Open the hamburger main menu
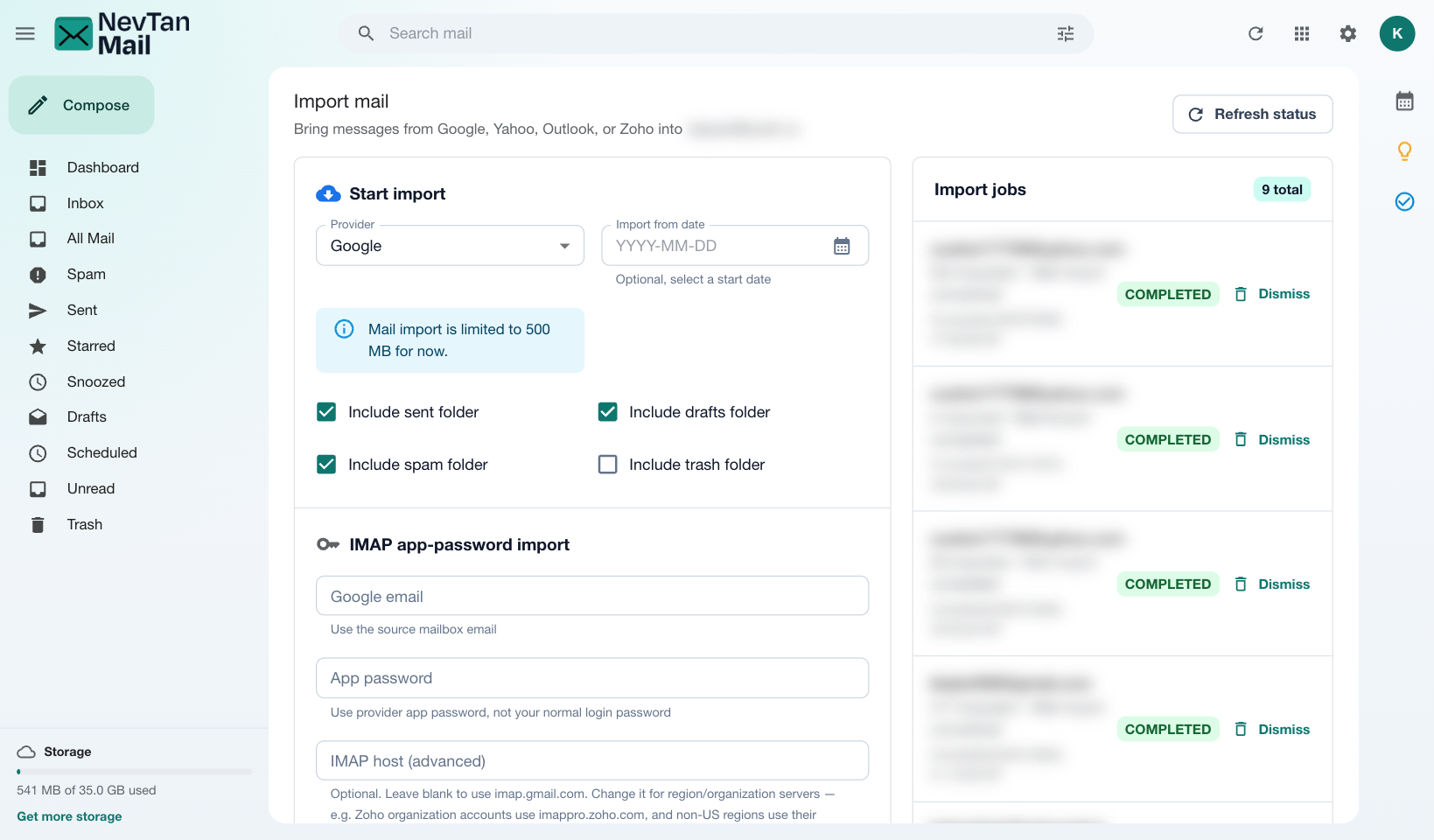1434x840 pixels. click(x=25, y=33)
